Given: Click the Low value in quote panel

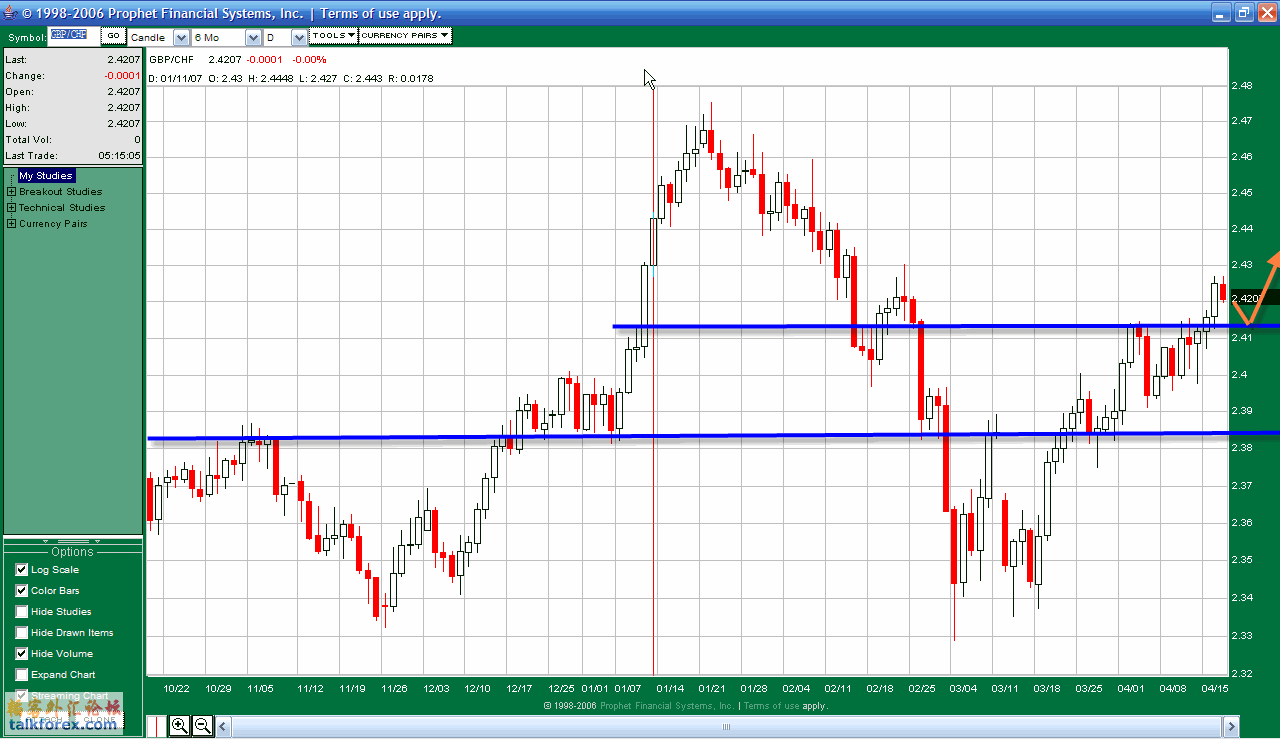Looking at the screenshot, I should click(x=124, y=124).
